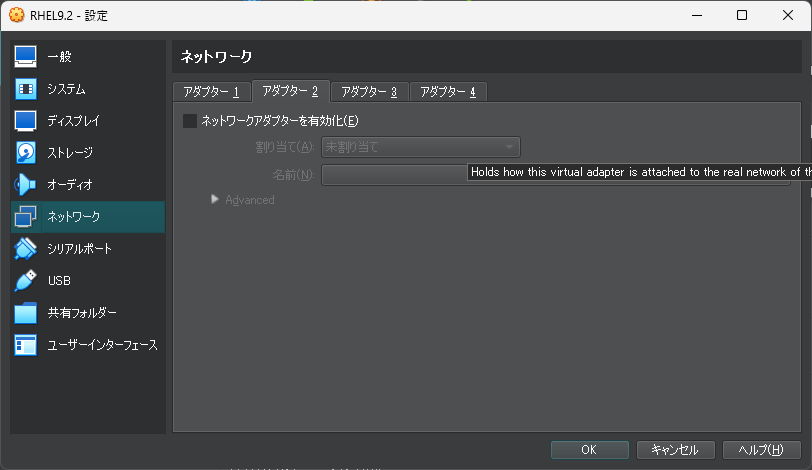Click the ネットワーク page heading
The height and width of the screenshot is (470, 812).
click(216, 56)
